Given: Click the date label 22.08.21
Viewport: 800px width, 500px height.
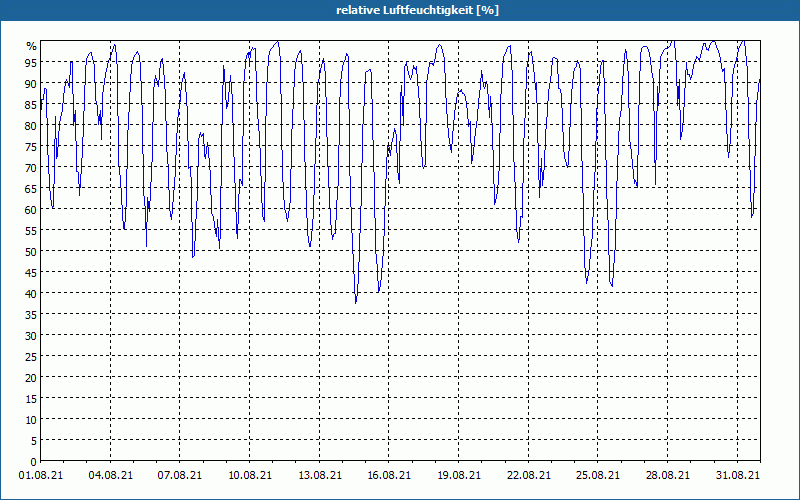Looking at the screenshot, I should [529, 475].
